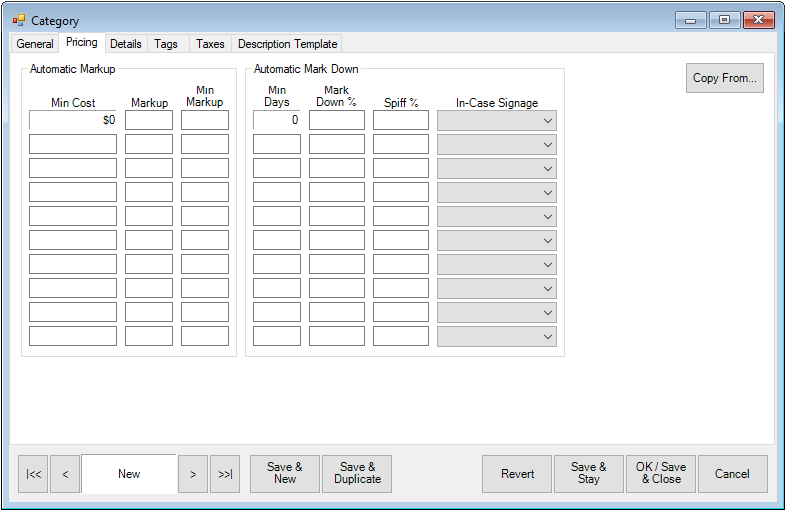Image resolution: width=787 pixels, height=511 pixels.
Task: Click the Copy From... button
Action: (725, 78)
